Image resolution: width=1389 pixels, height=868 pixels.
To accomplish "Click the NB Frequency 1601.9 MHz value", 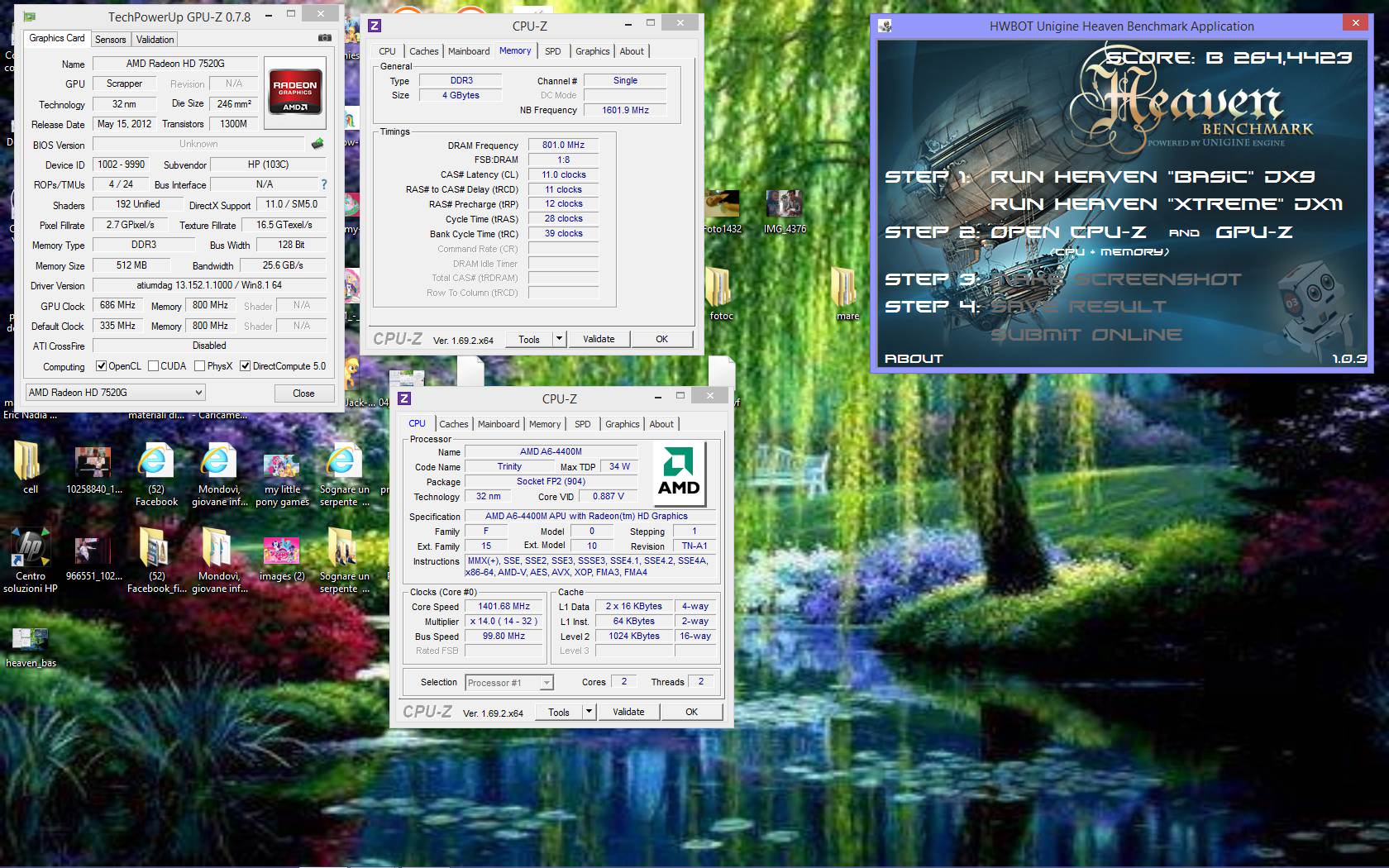I will tap(625, 110).
